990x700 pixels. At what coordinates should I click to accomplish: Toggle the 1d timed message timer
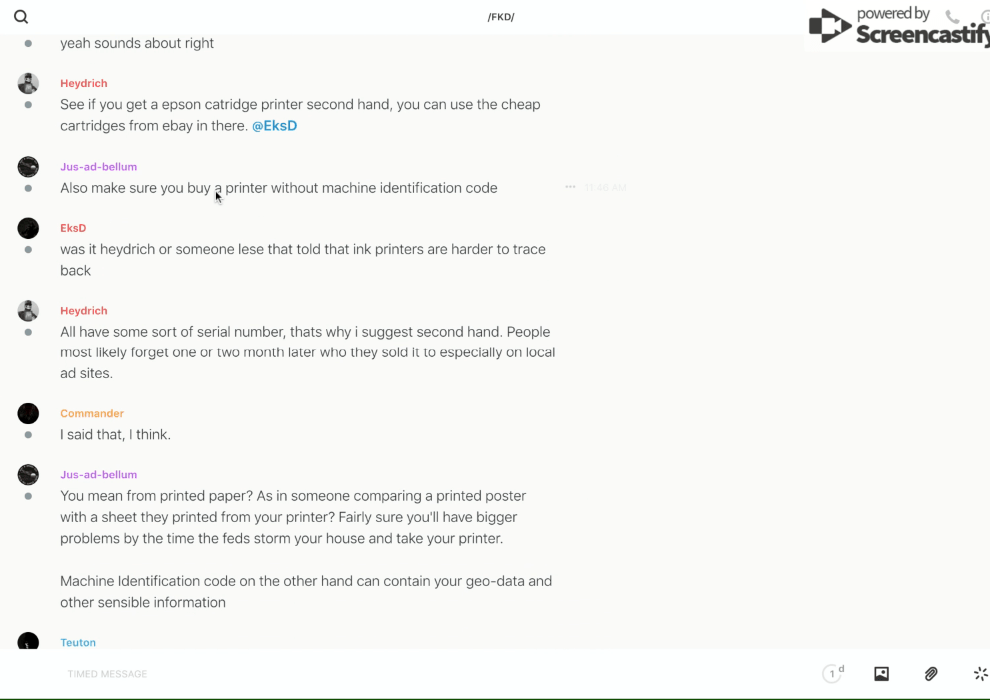pyautogui.click(x=833, y=674)
